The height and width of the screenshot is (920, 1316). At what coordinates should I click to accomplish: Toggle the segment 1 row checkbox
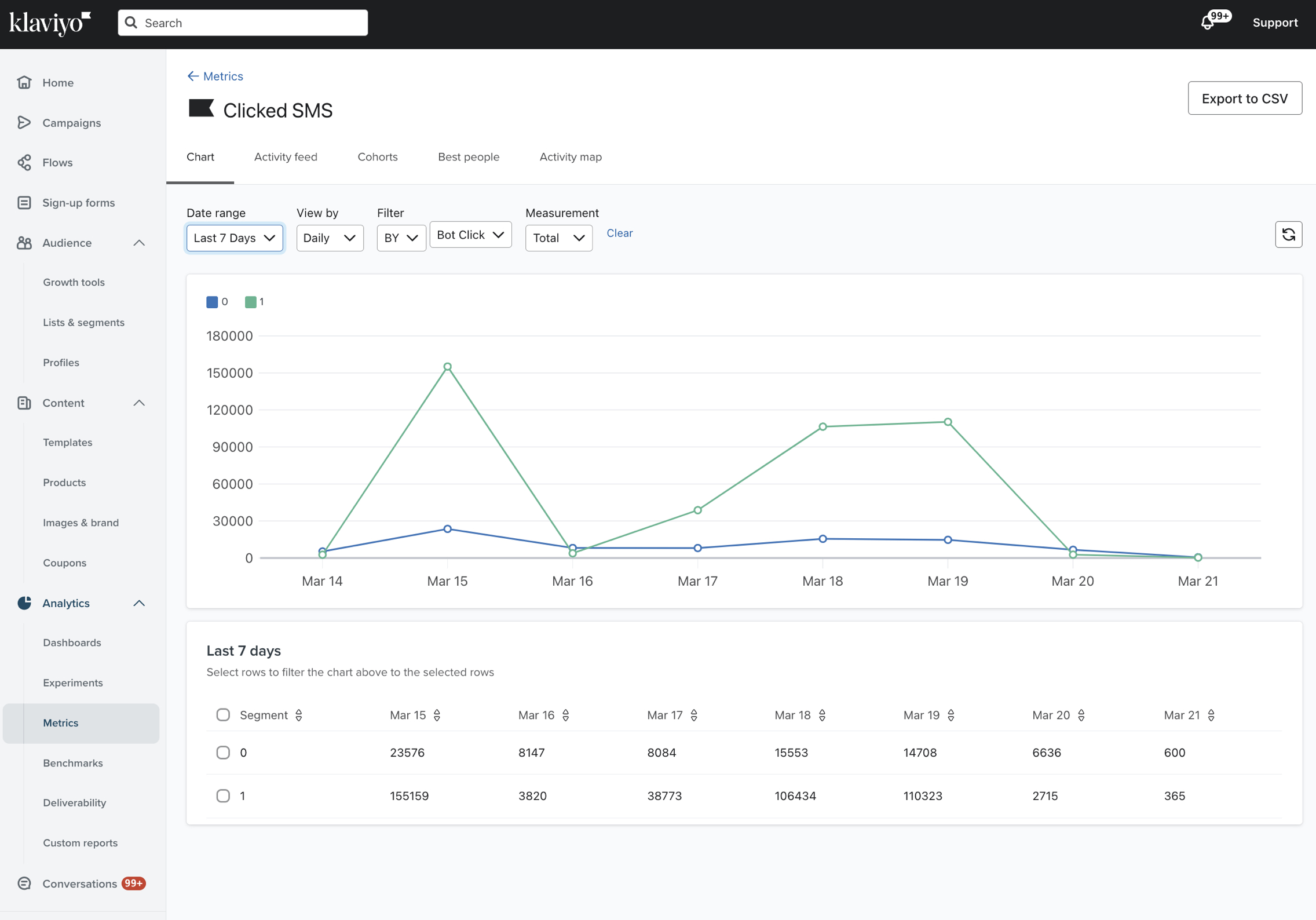point(222,796)
